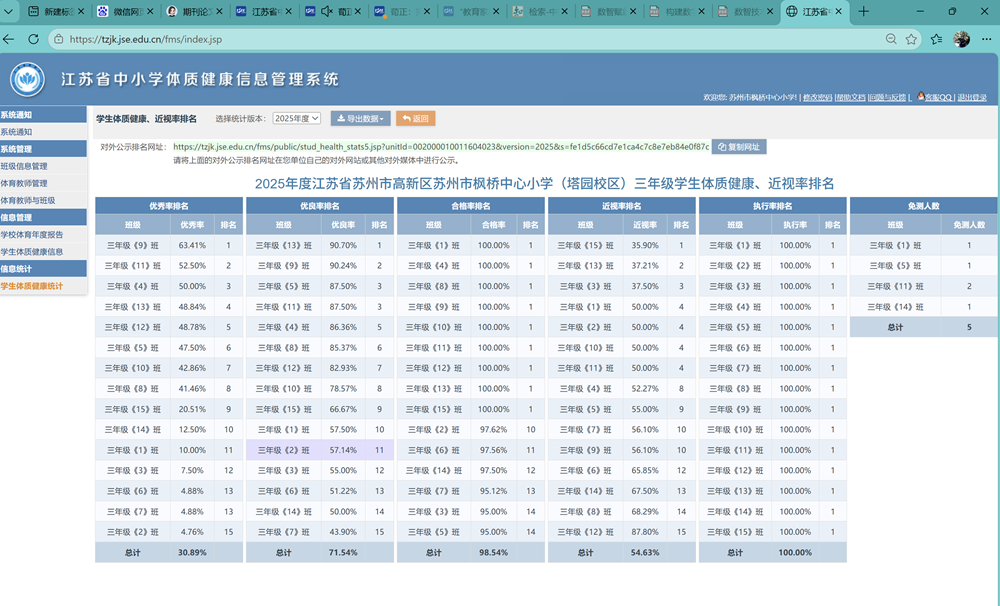Switch to the 微信网页 browser tab
The height and width of the screenshot is (606, 1000).
[124, 11]
